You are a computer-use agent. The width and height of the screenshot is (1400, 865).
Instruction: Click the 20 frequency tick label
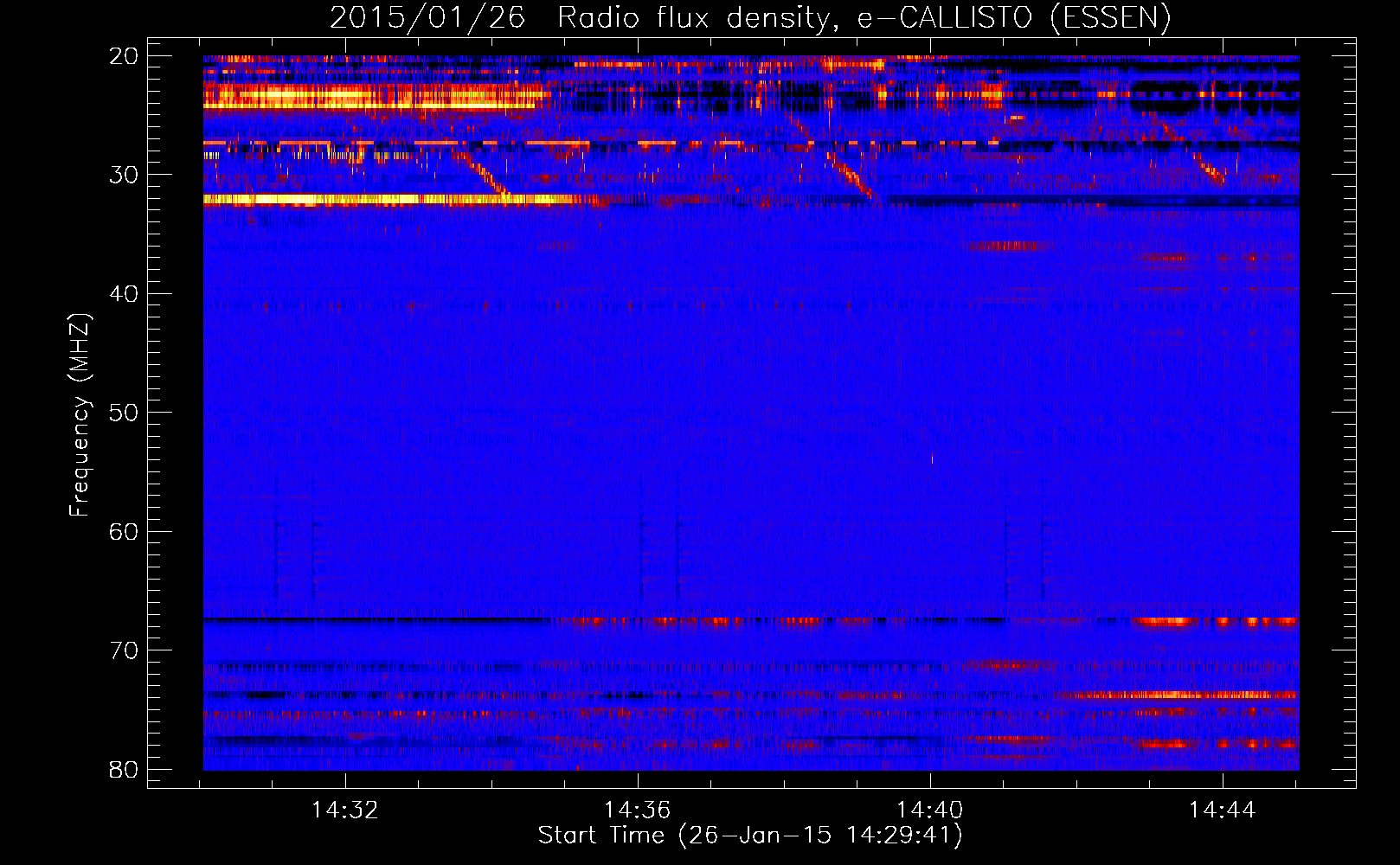click(124, 56)
